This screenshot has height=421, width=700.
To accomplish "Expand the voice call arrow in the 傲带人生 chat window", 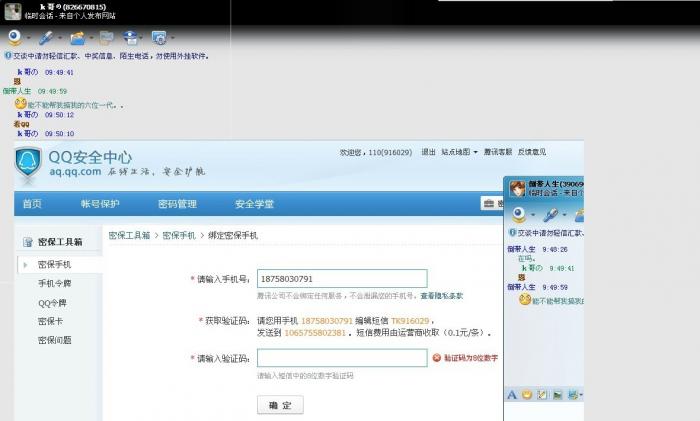I will click(x=564, y=215).
